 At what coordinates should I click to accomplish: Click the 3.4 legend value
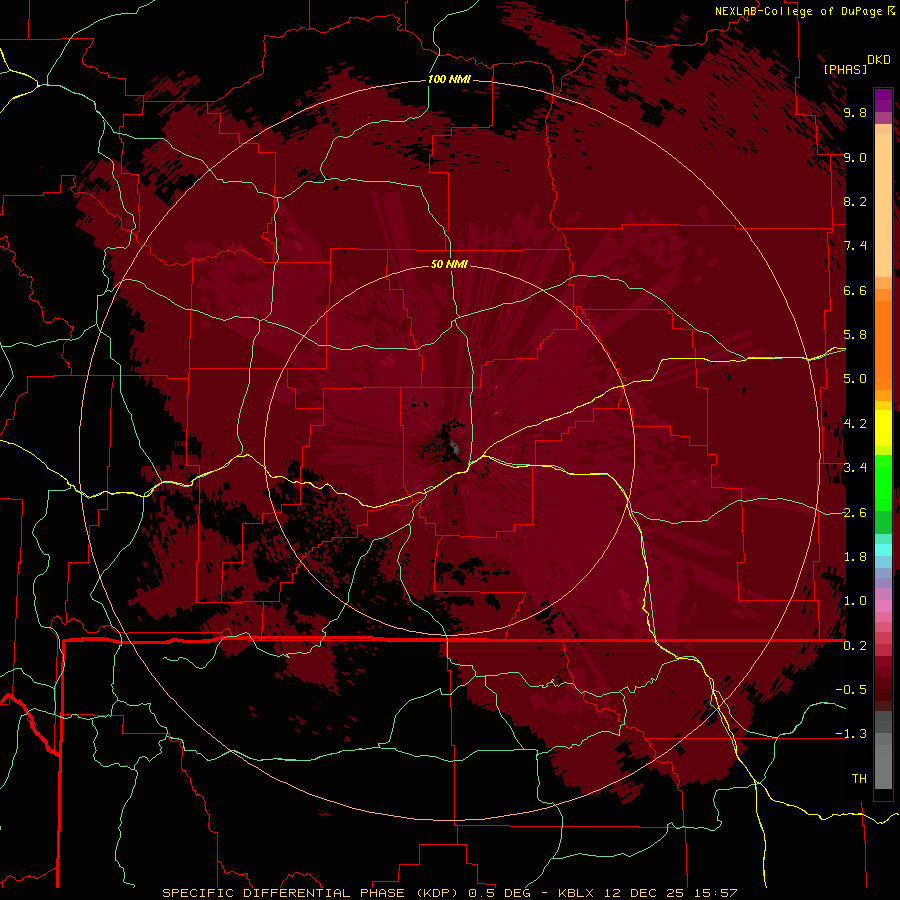point(855,468)
